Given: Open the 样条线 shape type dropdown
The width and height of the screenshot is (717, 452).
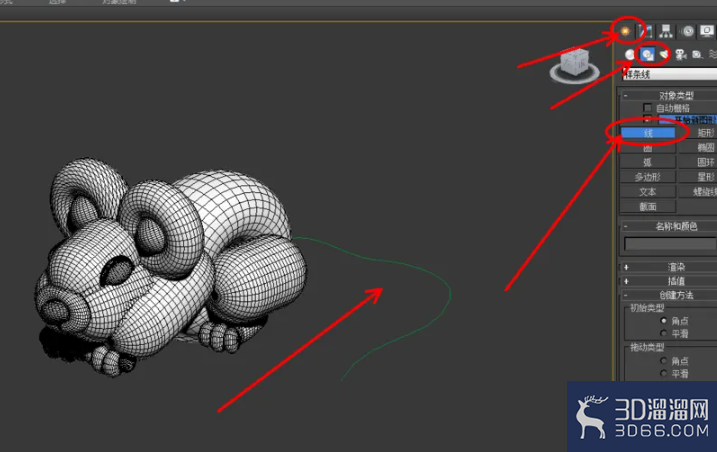Looking at the screenshot, I should (670, 75).
